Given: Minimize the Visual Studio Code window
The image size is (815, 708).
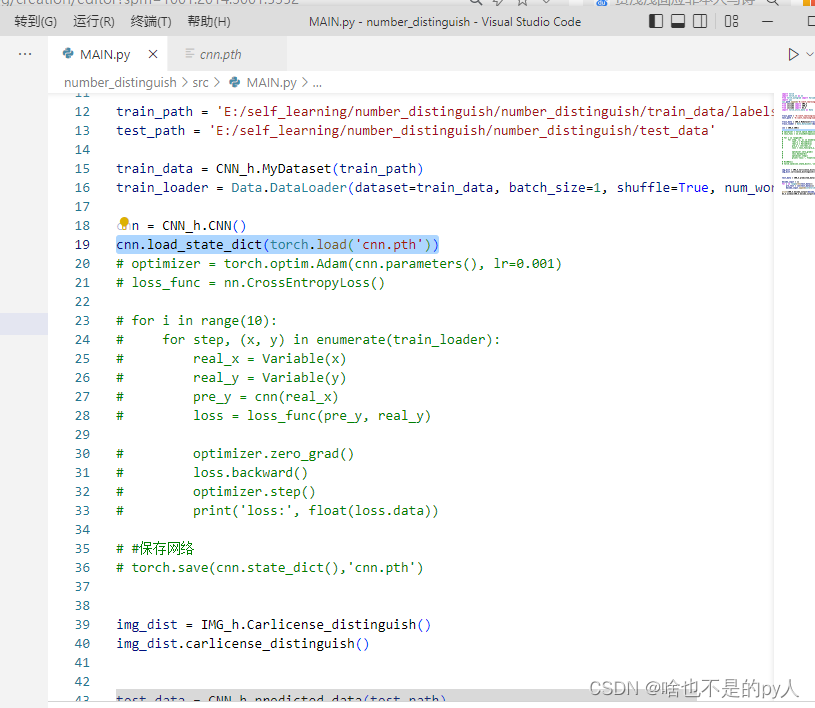Looking at the screenshot, I should pos(767,22).
